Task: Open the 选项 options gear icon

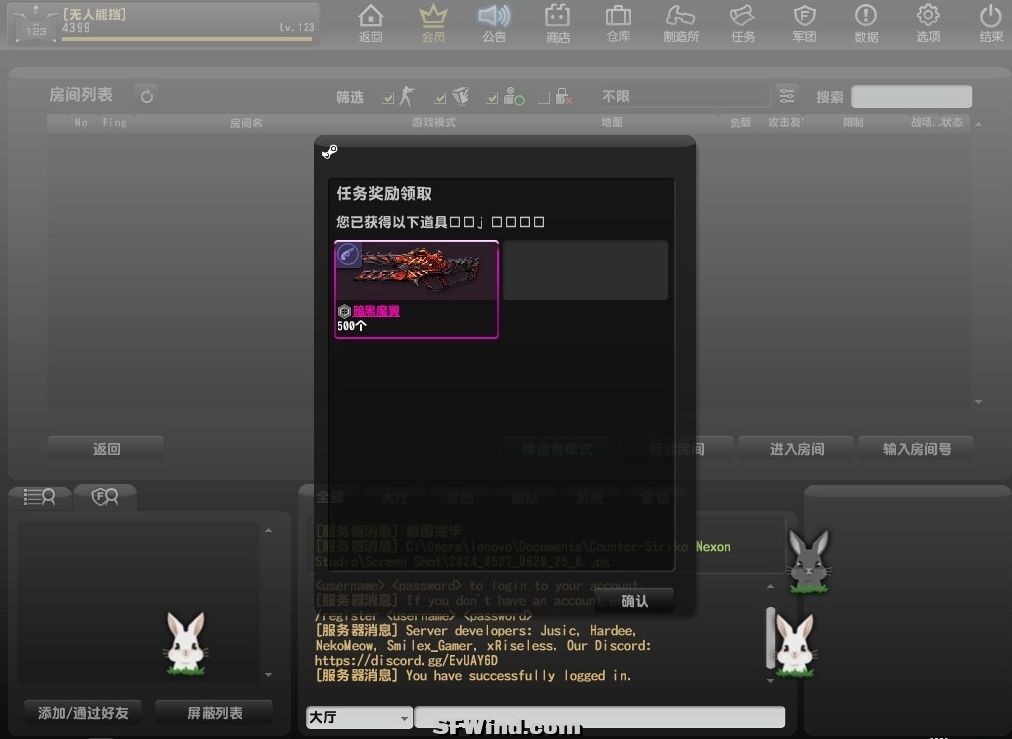Action: (x=928, y=23)
